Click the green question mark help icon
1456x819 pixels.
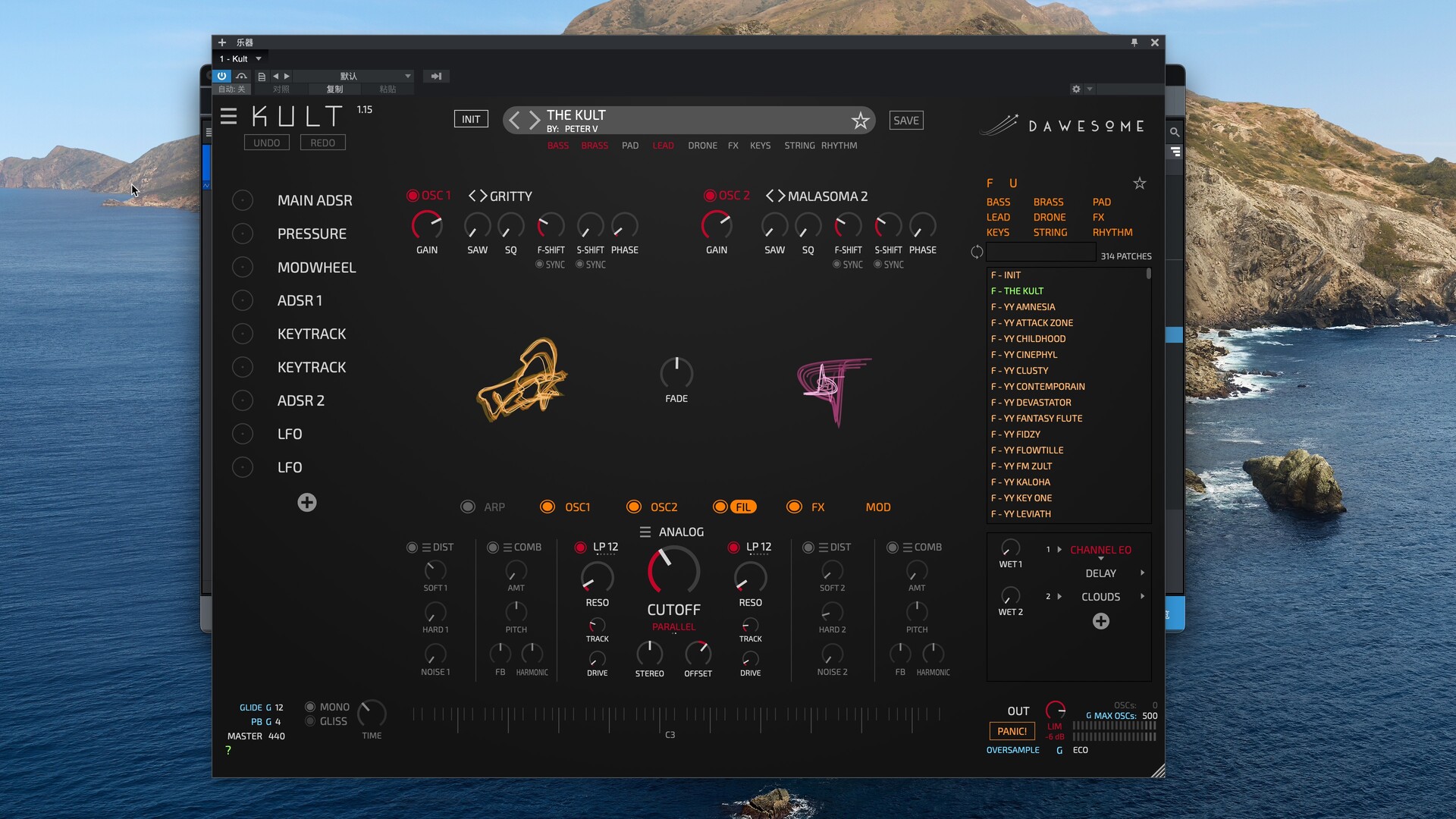pyautogui.click(x=228, y=750)
